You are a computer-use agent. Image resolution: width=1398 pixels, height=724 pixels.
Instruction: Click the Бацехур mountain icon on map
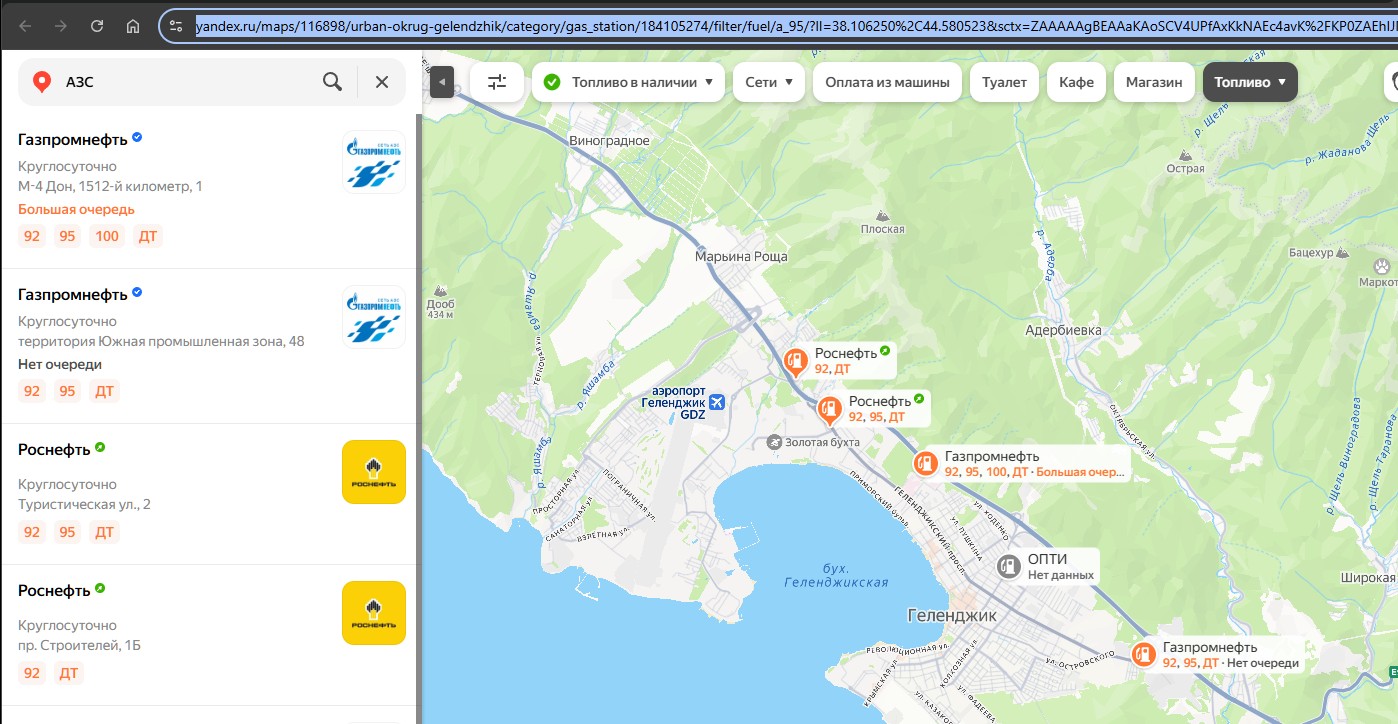pyautogui.click(x=1344, y=253)
